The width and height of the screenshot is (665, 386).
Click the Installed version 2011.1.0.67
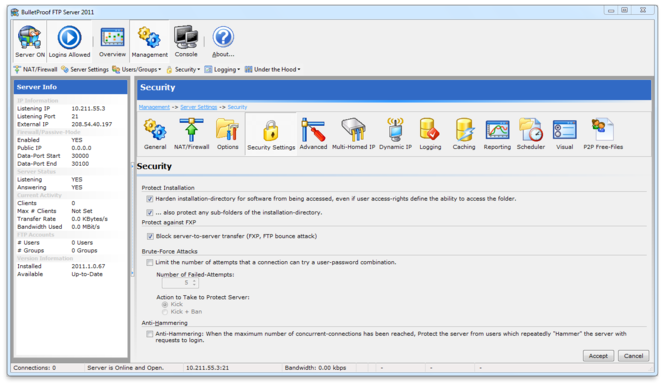coord(88,266)
